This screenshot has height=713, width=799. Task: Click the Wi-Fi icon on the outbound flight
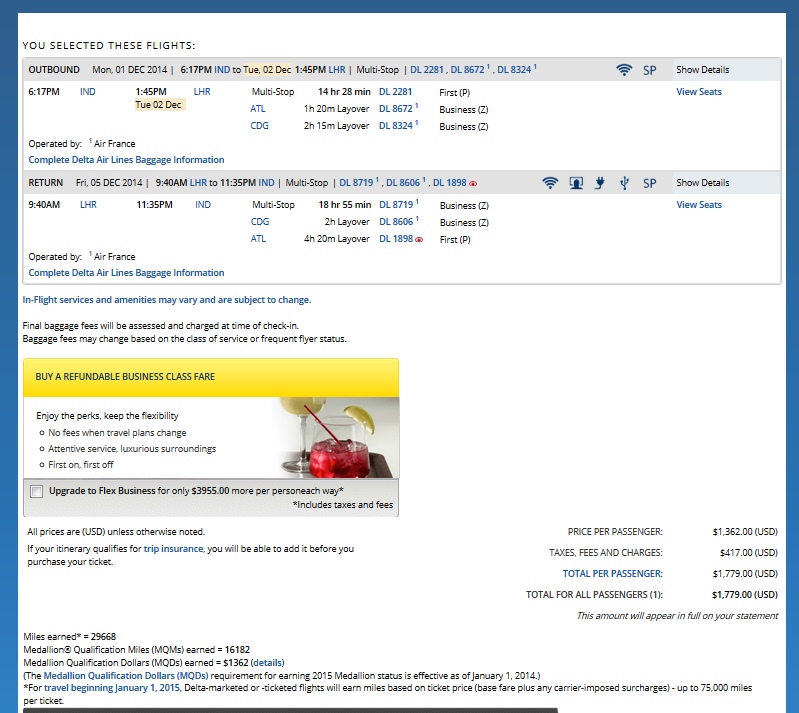click(x=624, y=70)
